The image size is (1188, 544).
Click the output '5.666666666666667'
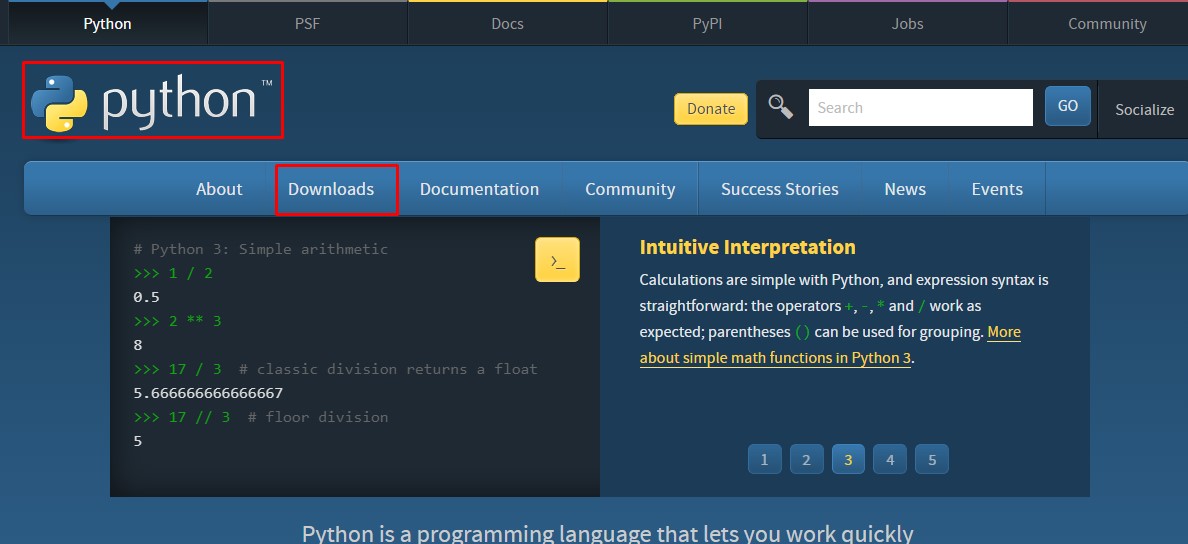tap(208, 393)
